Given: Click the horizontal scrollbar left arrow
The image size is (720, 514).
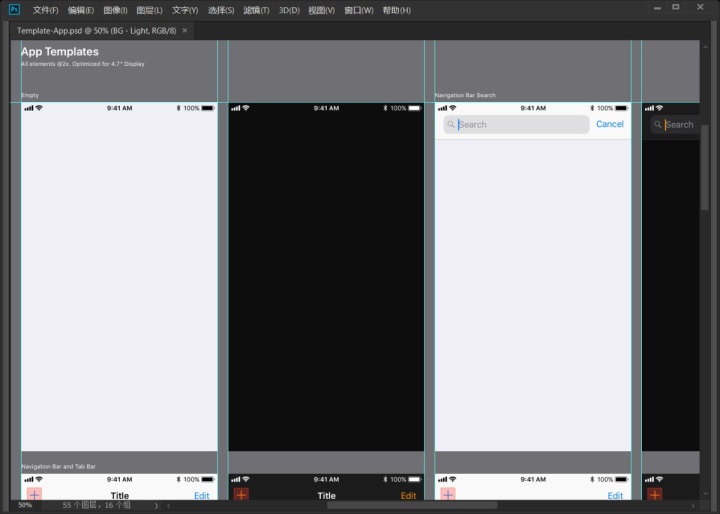Looking at the screenshot, I should click(x=168, y=505).
